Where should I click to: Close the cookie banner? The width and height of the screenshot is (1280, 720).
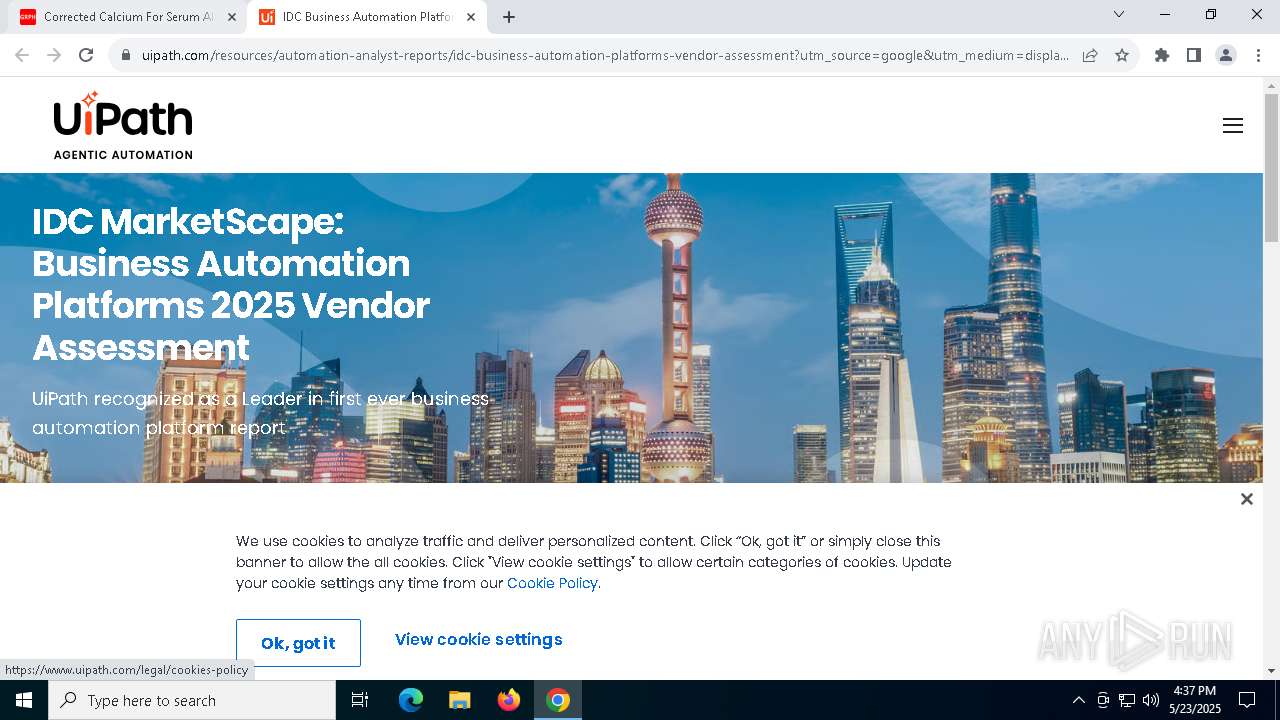(1246, 499)
